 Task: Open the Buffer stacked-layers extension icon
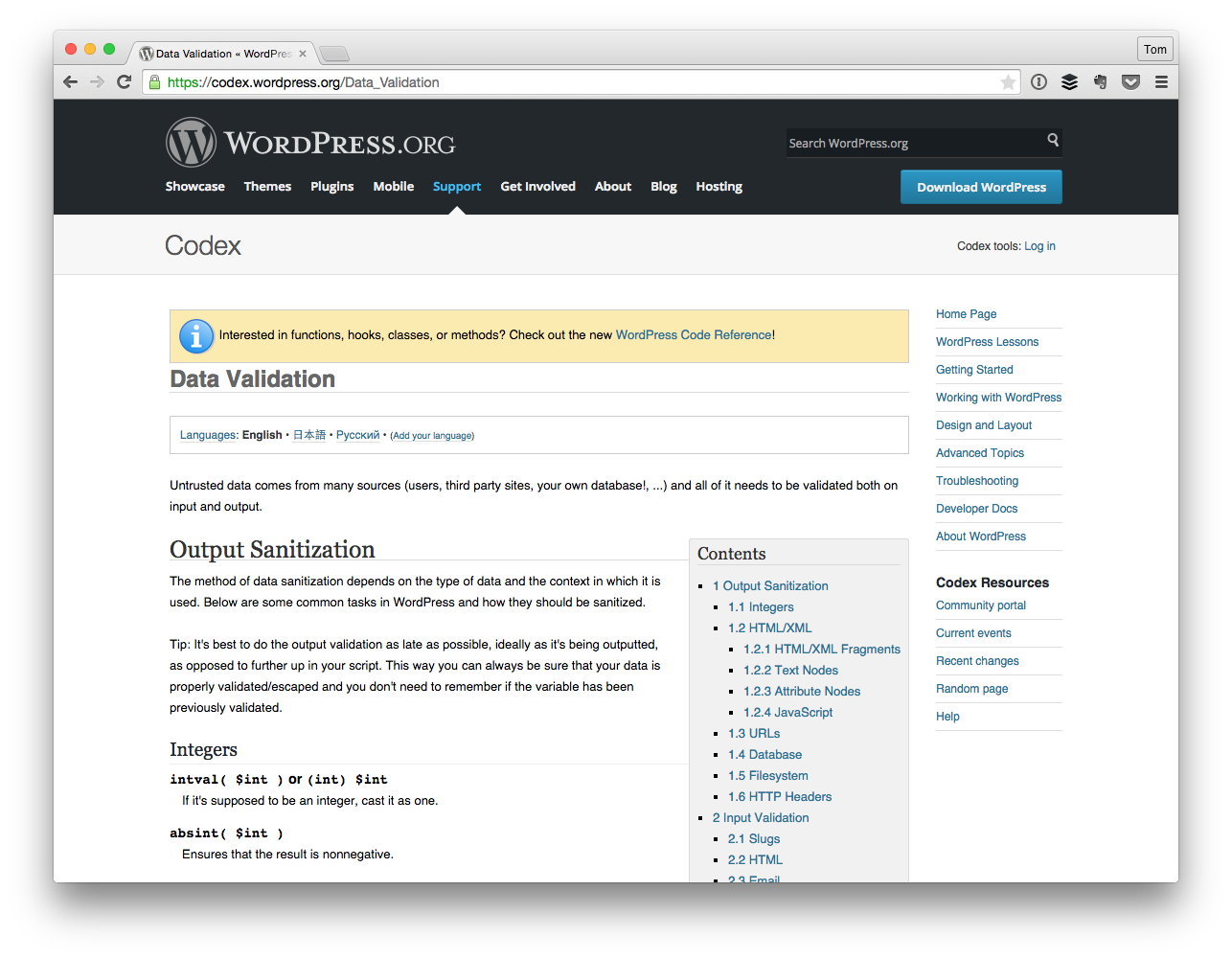[1069, 82]
